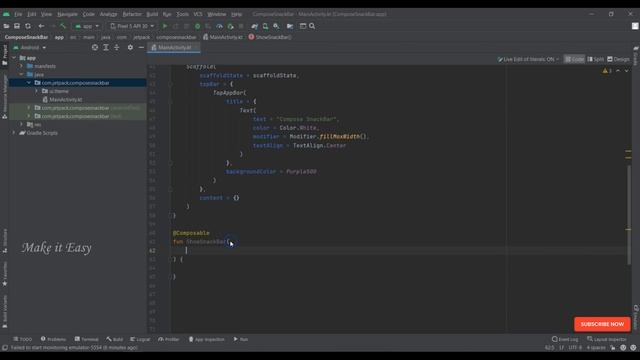The width and height of the screenshot is (640, 360).
Task: Switch editor to Design view
Action: point(618,59)
